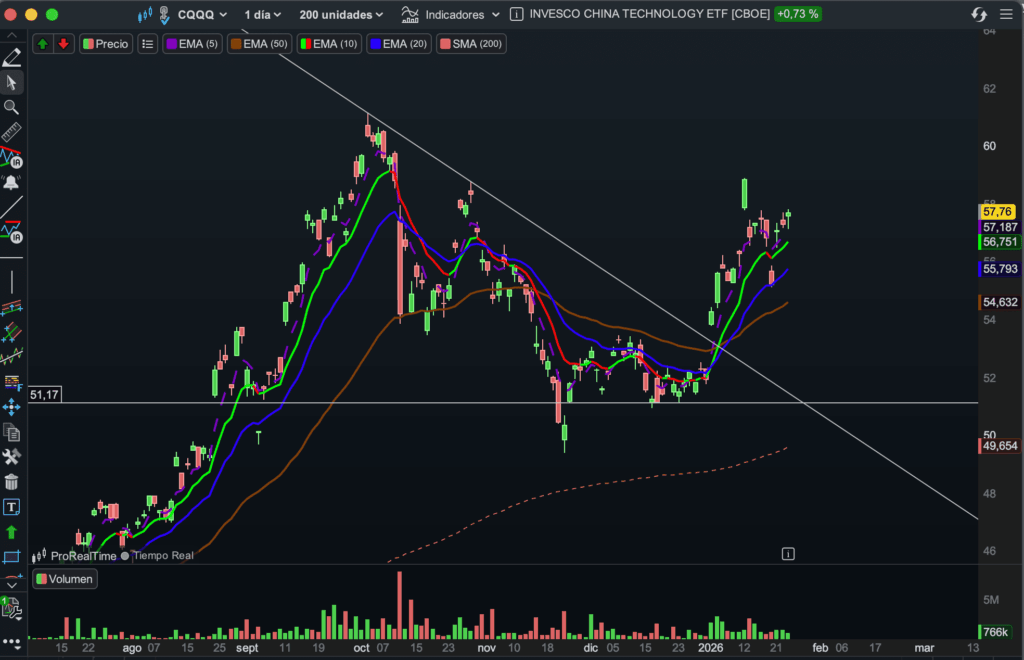This screenshot has width=1024, height=660.
Task: Click the Volumen panel label
Action: 65,579
